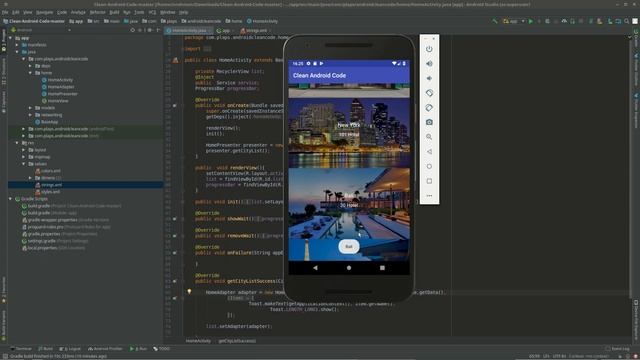Expand the networking package
640x360 pixels.
pos(30,115)
